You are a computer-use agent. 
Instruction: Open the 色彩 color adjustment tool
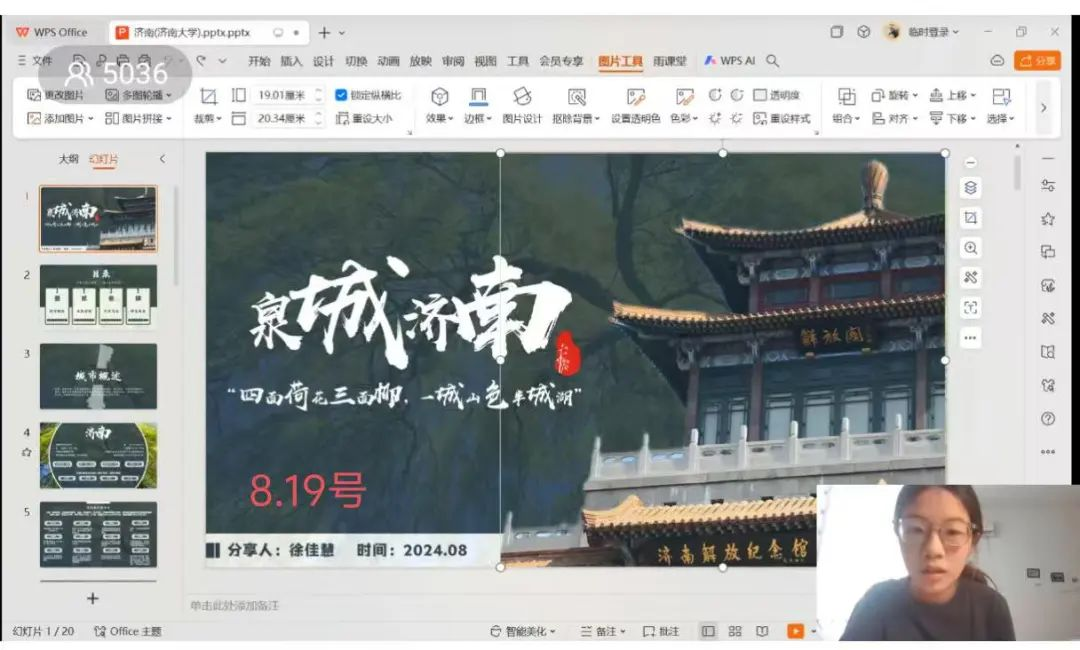[684, 96]
